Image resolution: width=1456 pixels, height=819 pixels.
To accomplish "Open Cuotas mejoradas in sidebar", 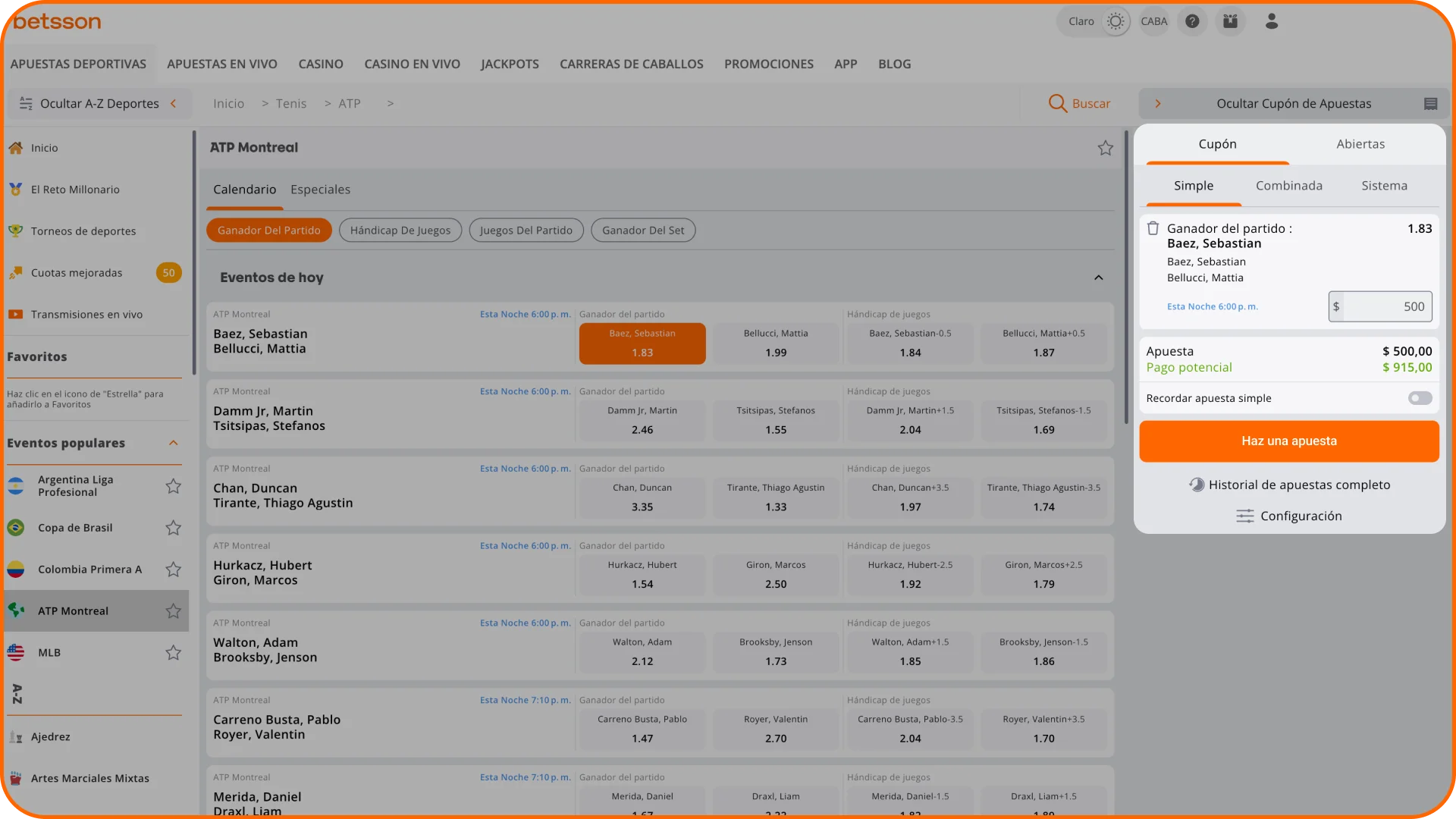I will tap(94, 273).
